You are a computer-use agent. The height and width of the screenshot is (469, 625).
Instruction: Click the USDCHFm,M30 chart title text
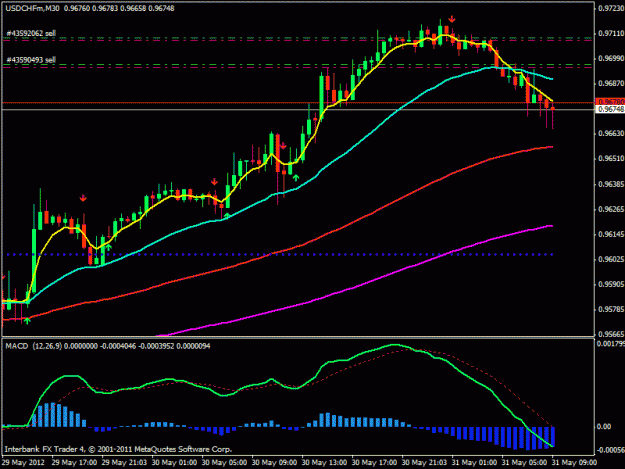click(32, 8)
